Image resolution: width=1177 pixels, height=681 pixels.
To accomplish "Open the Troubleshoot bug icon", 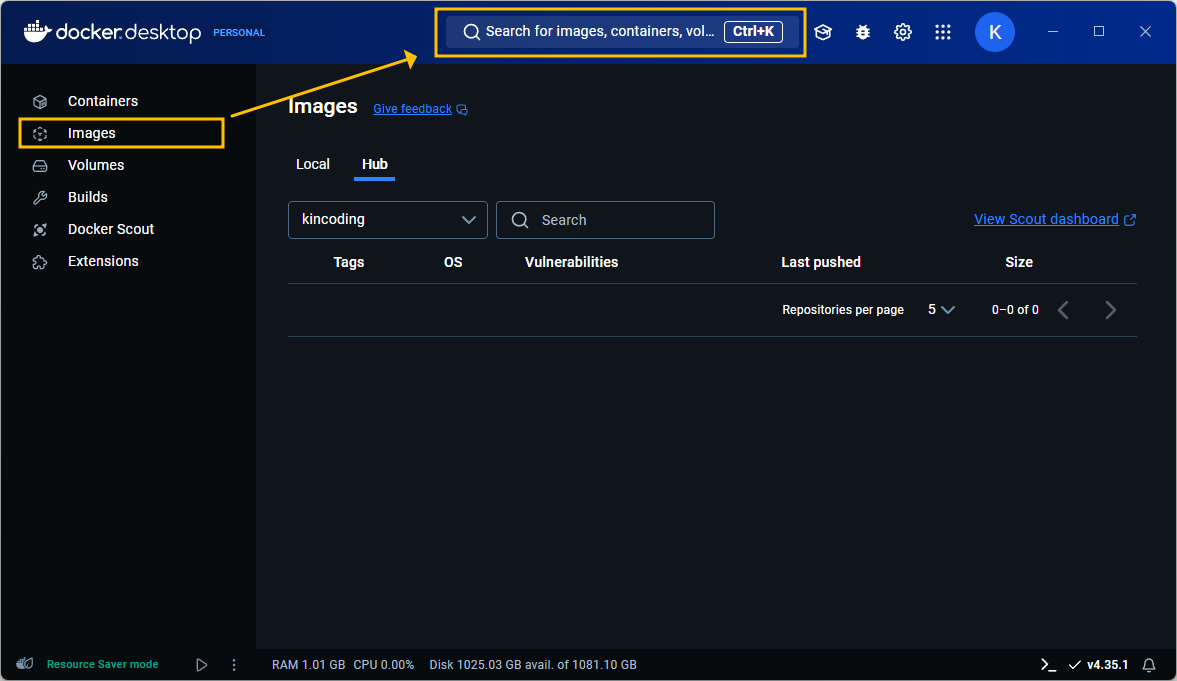I will pos(862,32).
